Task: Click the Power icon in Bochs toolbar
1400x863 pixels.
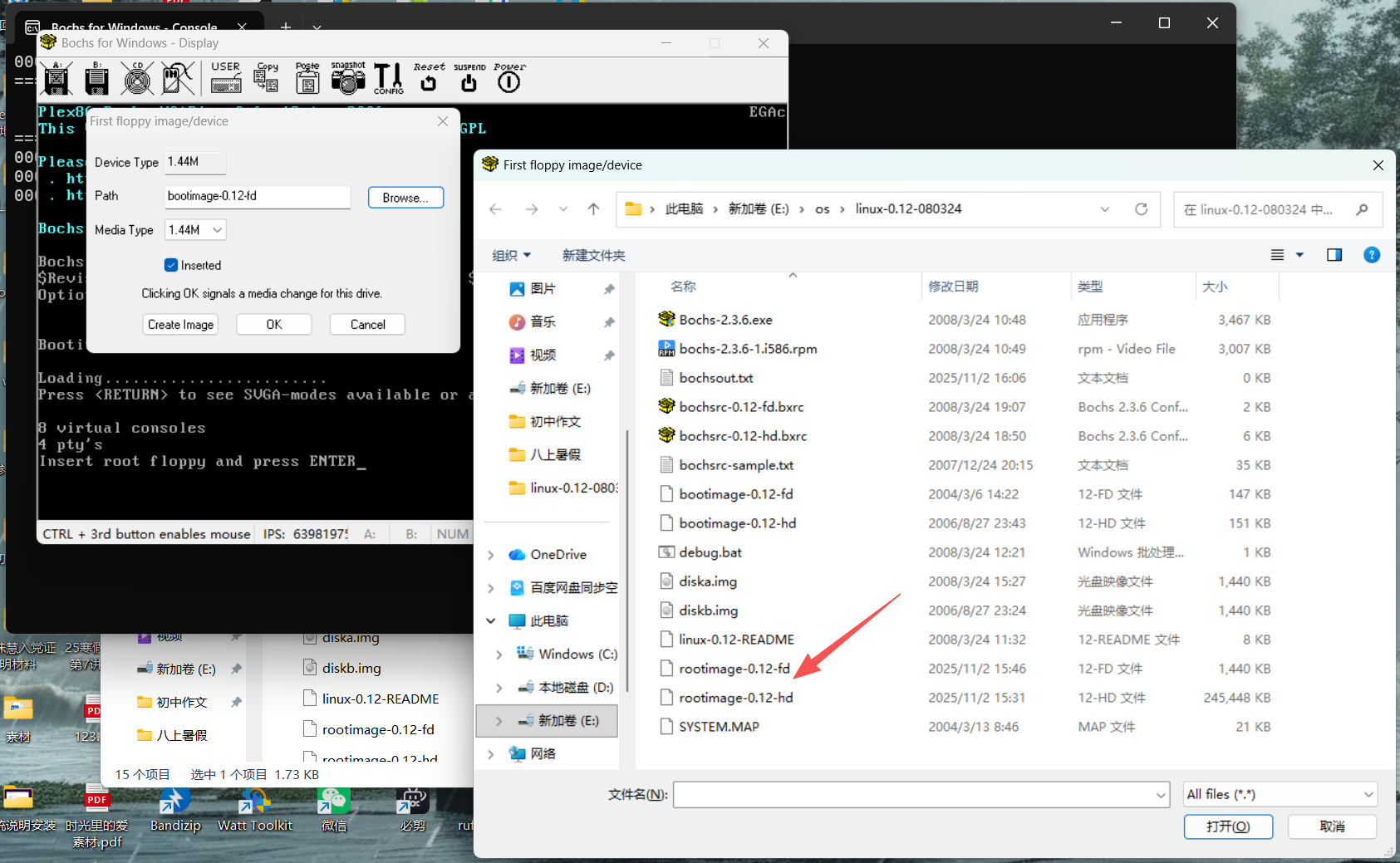Action: 509,78
